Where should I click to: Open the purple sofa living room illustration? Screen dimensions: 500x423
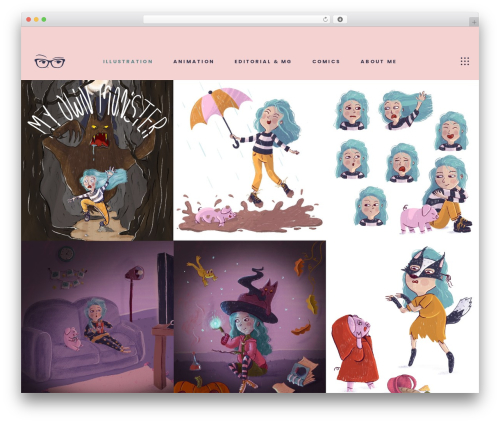[97, 317]
